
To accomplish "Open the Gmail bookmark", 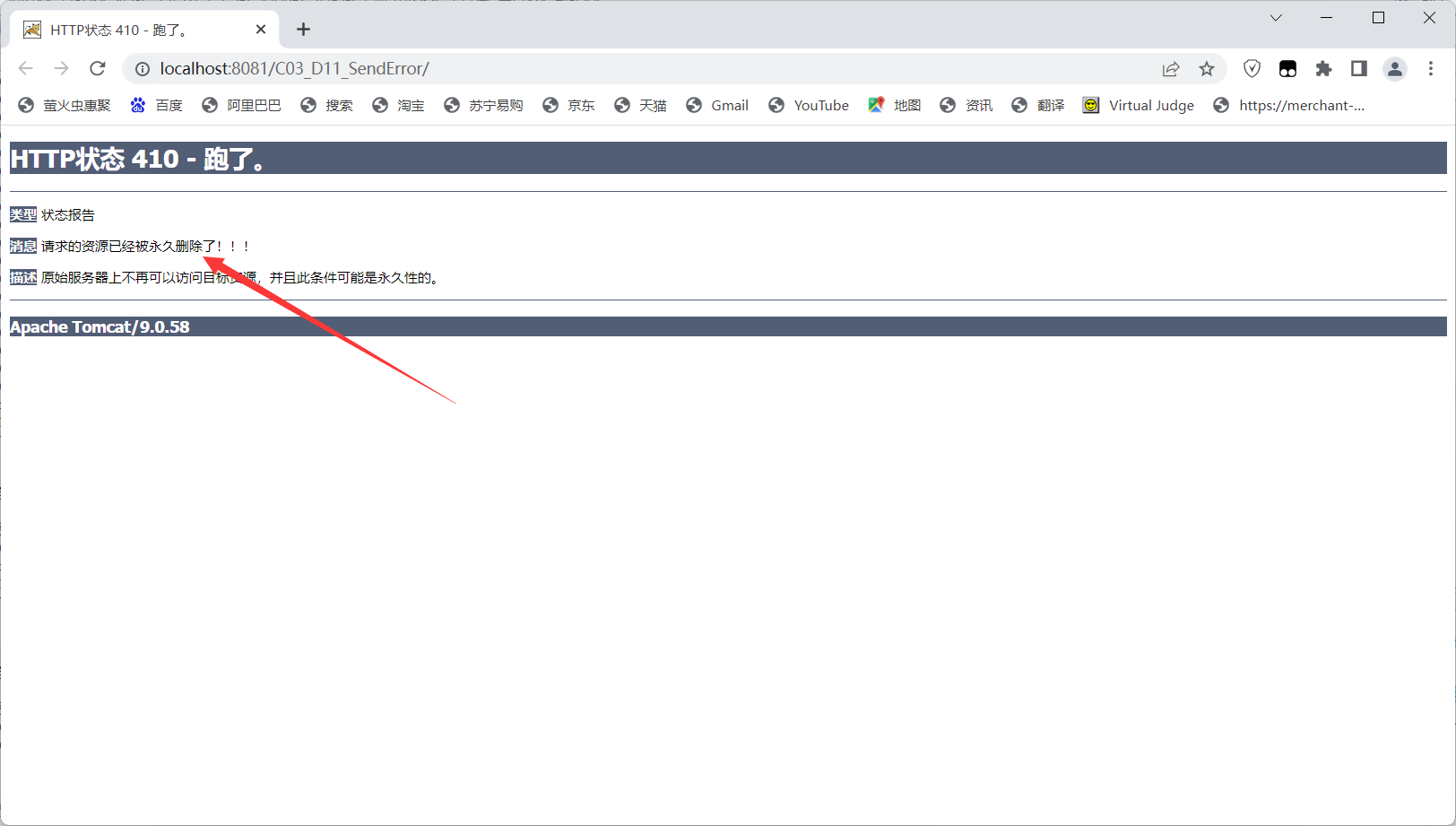I will coord(718,106).
